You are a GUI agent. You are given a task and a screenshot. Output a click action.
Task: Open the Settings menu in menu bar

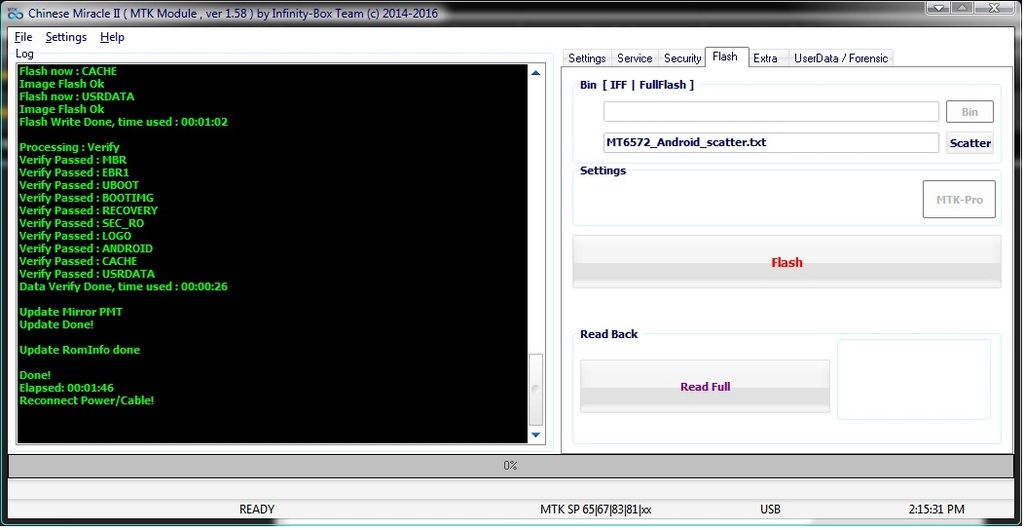[66, 37]
